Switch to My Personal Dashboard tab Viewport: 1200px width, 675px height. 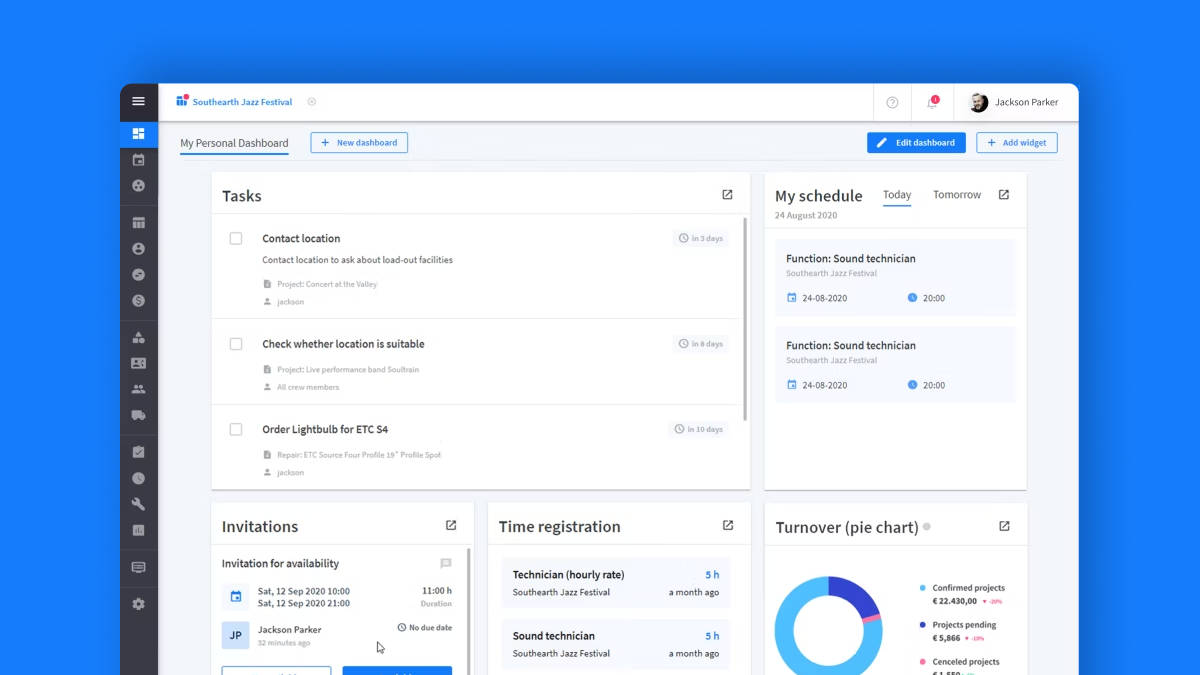tap(234, 143)
